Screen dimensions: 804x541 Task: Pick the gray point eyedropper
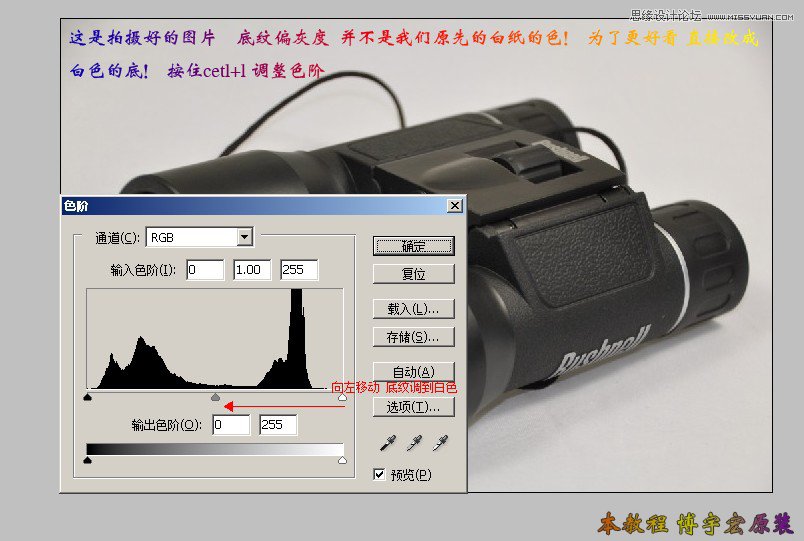coord(414,443)
